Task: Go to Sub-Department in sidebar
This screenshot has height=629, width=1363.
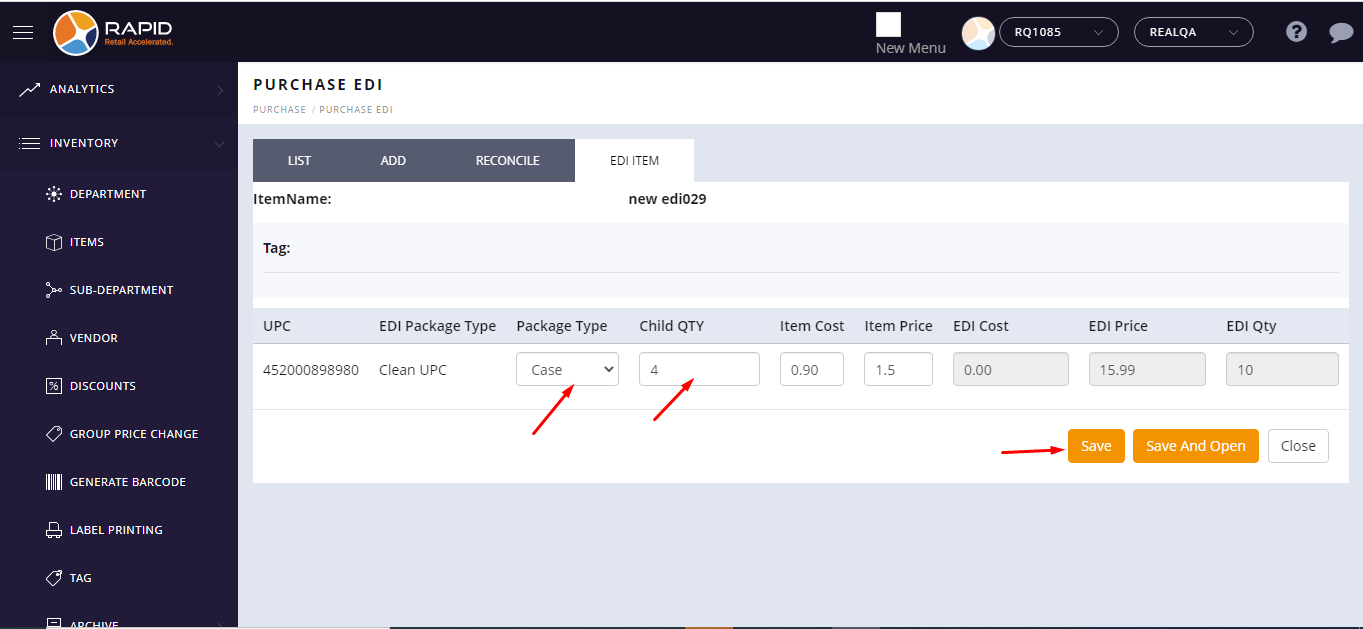Action: point(121,290)
